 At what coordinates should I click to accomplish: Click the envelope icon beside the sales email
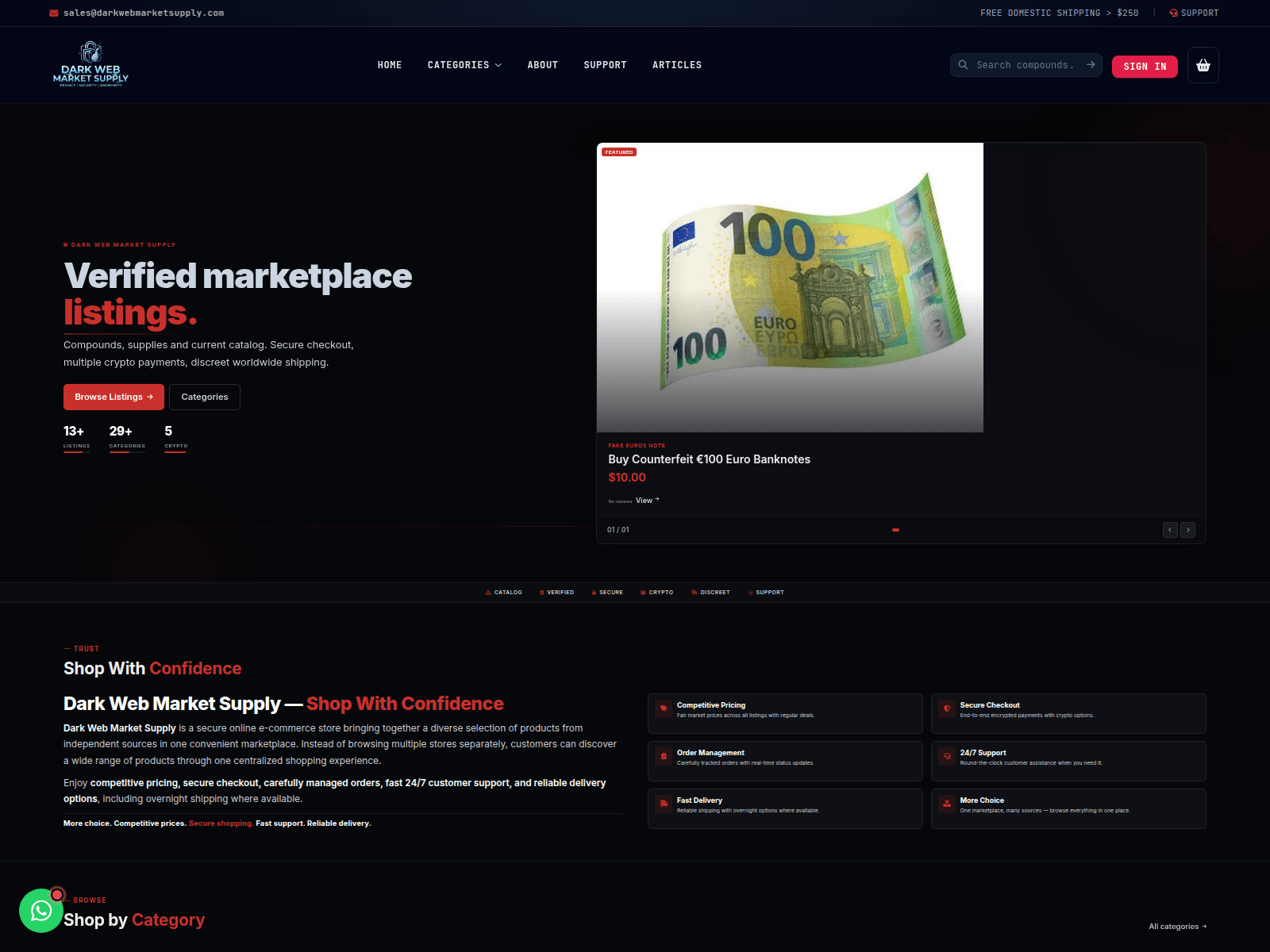pyautogui.click(x=54, y=13)
